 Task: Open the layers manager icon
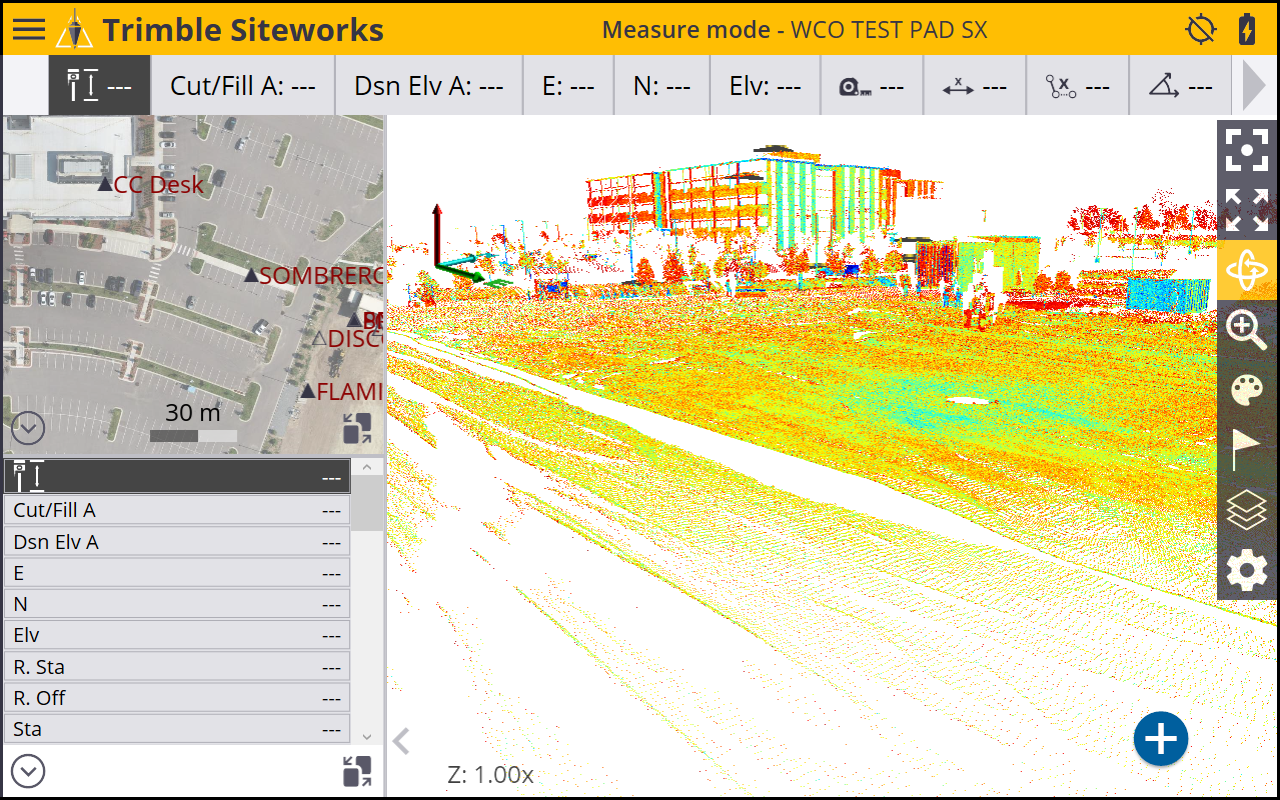pos(1247,511)
